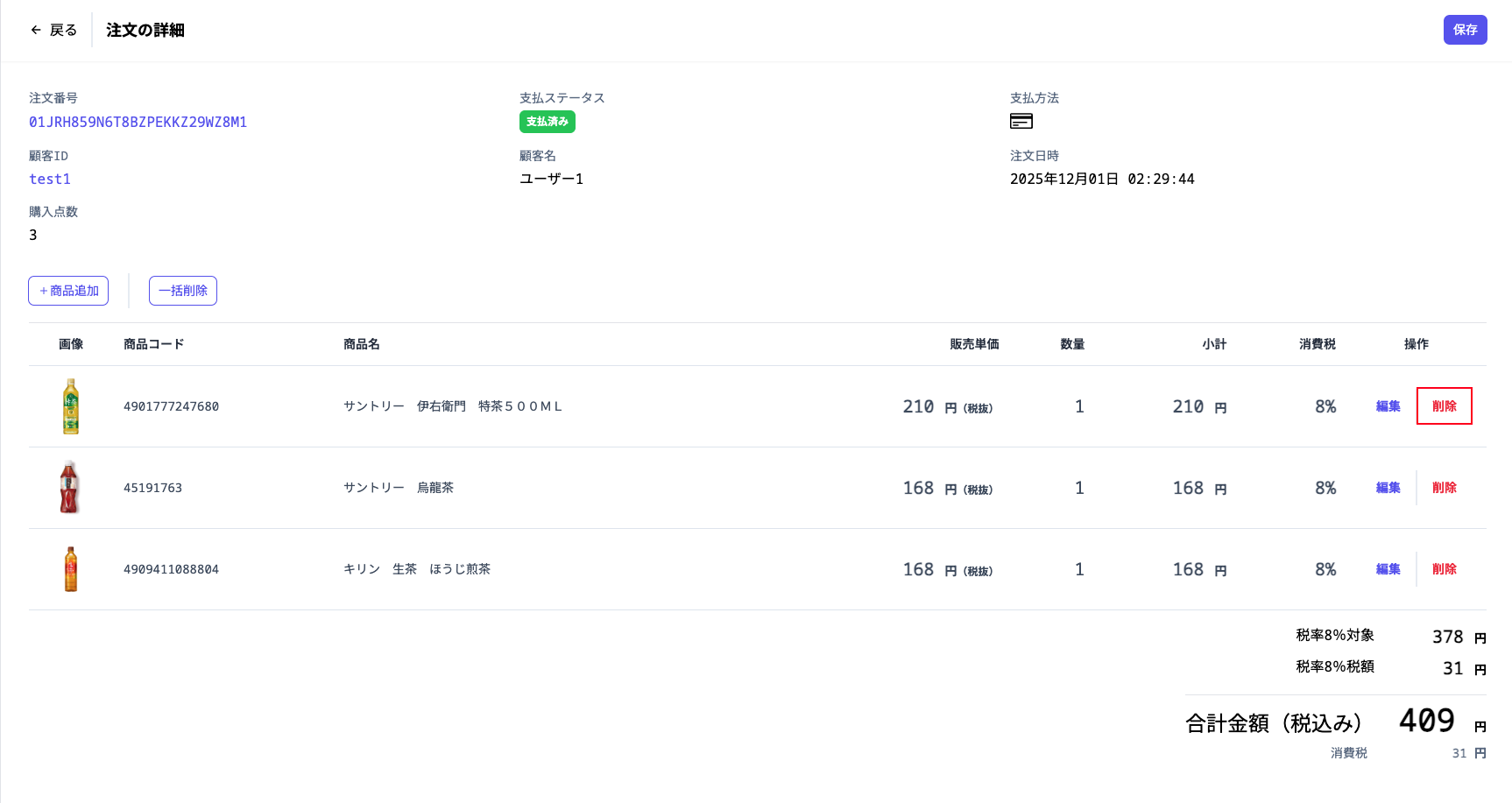Open the 烏龍茶 red bottle thumbnail
The width and height of the screenshot is (1512, 803).
pyautogui.click(x=70, y=487)
